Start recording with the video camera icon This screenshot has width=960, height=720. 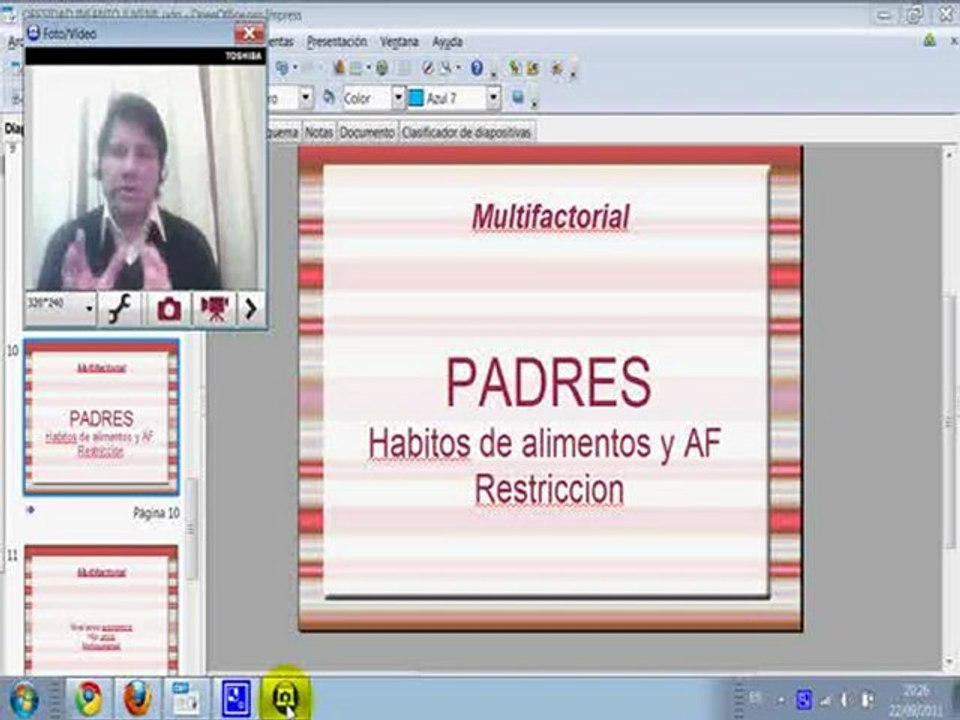[x=215, y=309]
